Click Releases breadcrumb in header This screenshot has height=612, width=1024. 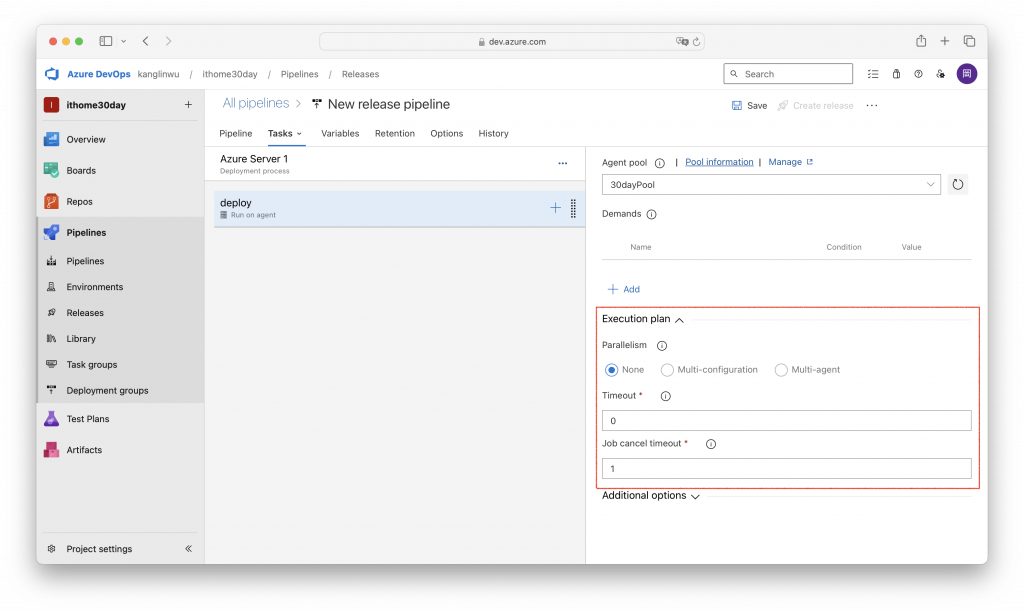click(x=360, y=74)
